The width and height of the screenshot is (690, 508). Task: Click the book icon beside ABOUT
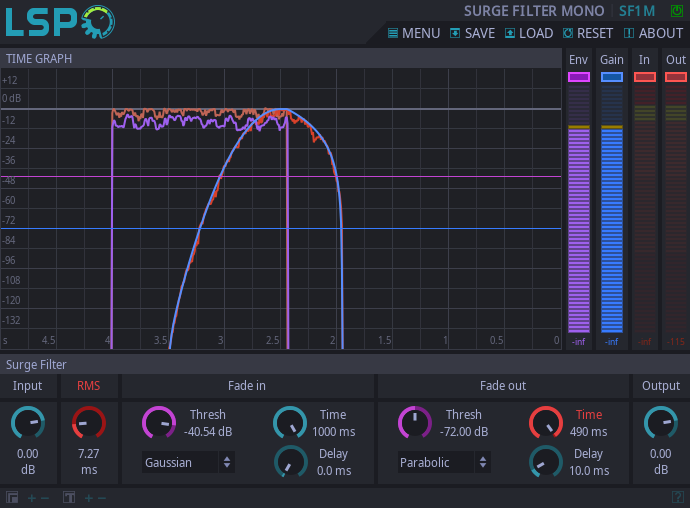[x=629, y=33]
